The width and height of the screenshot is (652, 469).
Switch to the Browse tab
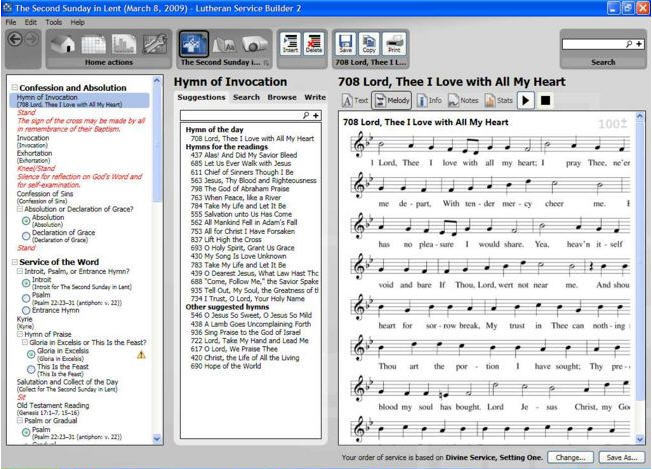click(x=281, y=98)
